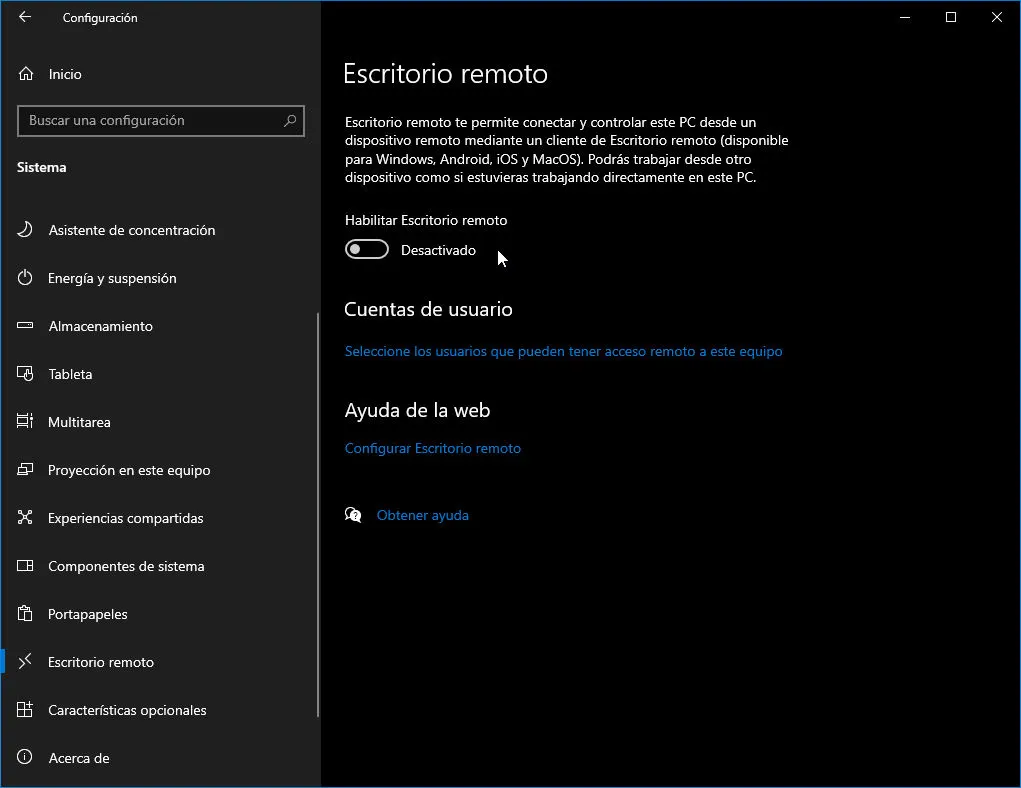Click the Sistema section heading

tap(42, 167)
